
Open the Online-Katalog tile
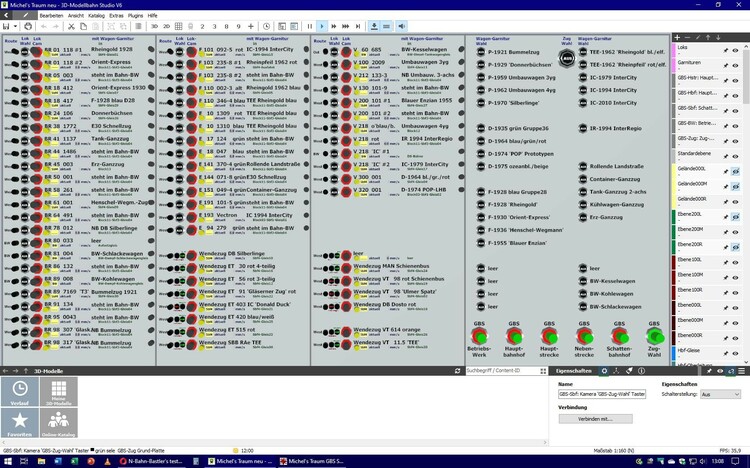pos(58,423)
